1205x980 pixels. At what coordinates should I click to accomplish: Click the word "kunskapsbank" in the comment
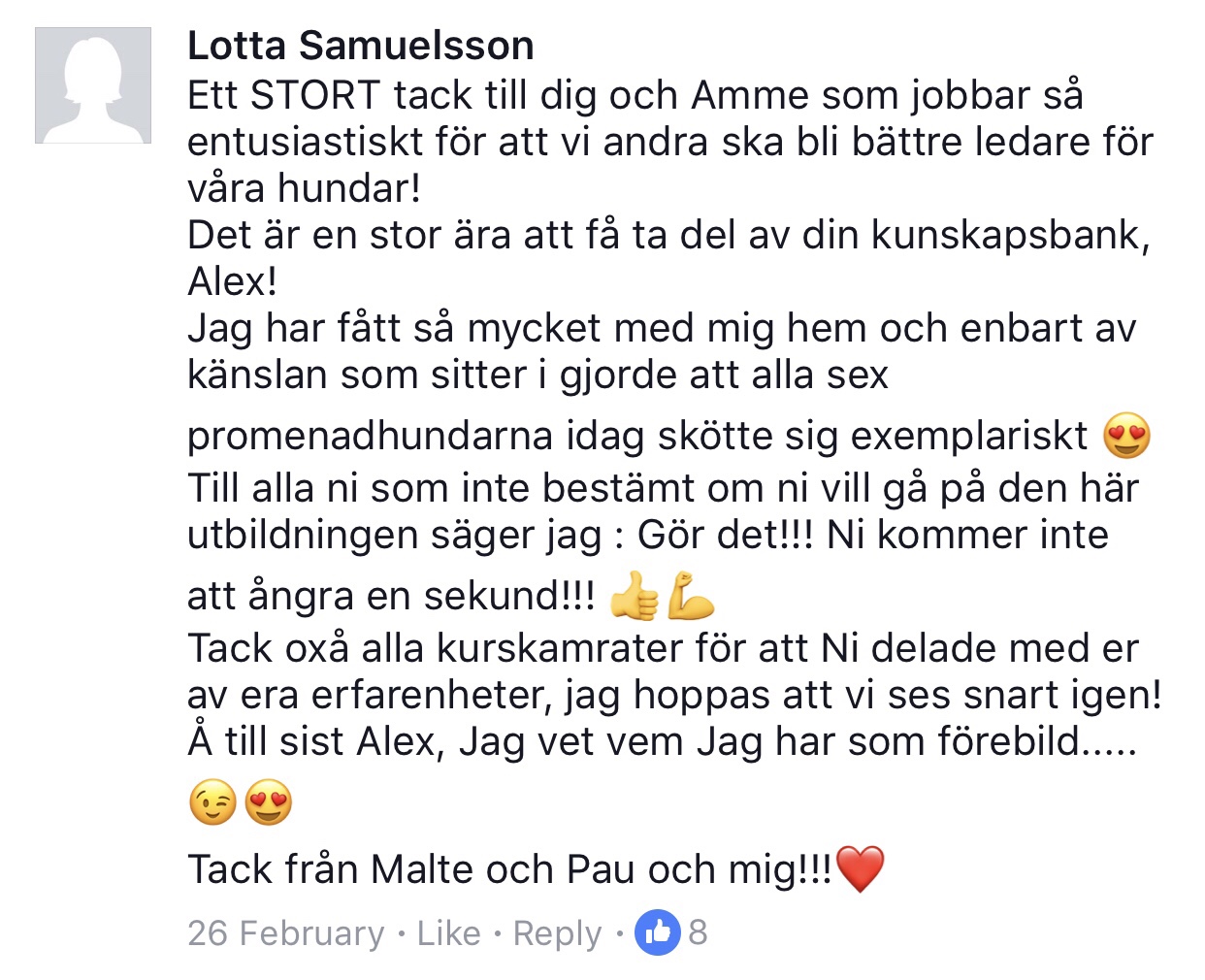1009,235
